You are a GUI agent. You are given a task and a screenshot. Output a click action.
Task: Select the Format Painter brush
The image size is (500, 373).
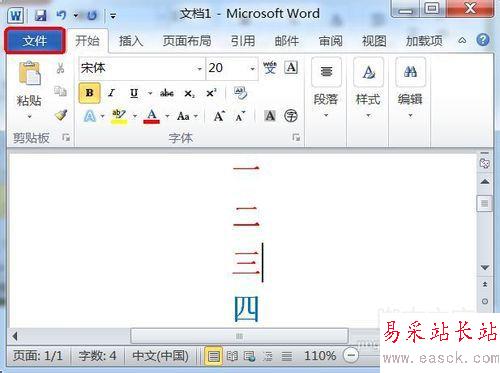(x=61, y=115)
